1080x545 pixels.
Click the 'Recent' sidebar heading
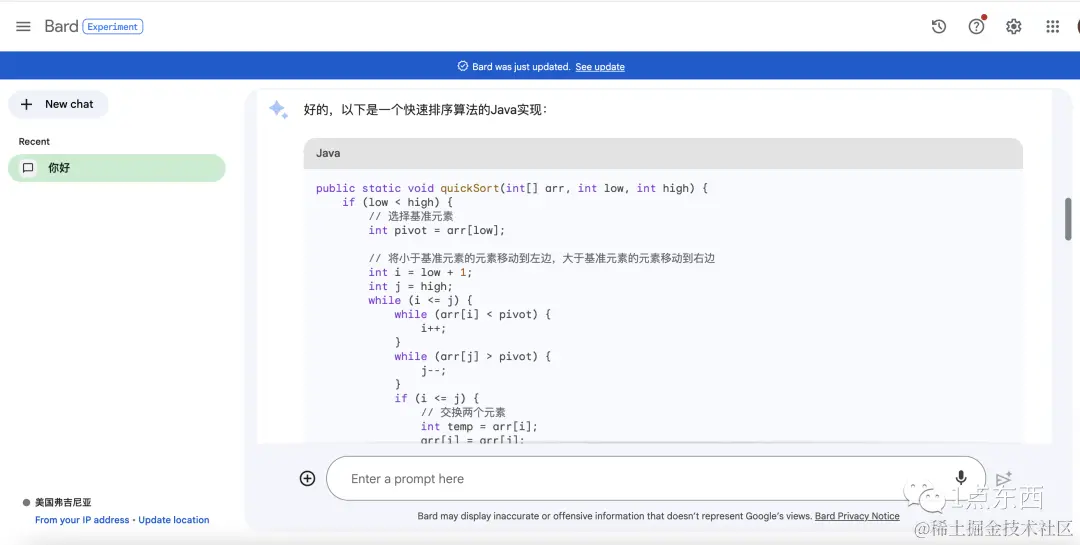coord(34,141)
